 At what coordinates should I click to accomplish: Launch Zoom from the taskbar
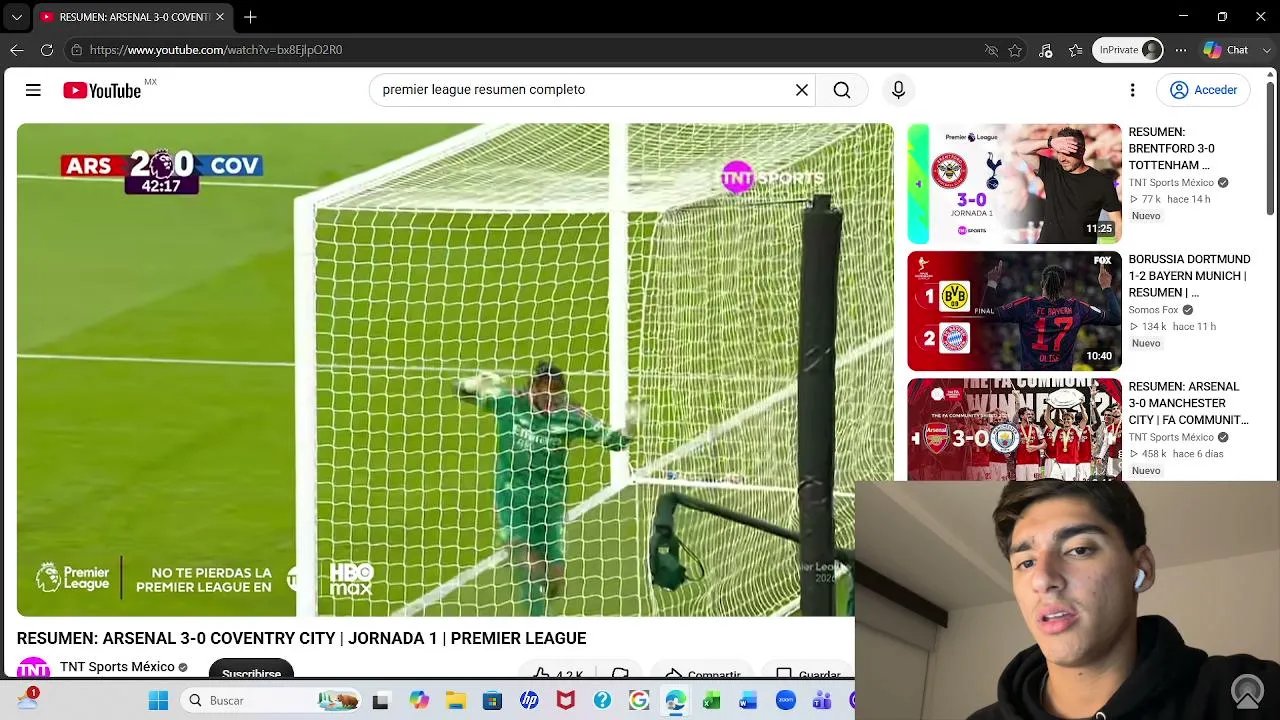click(785, 701)
